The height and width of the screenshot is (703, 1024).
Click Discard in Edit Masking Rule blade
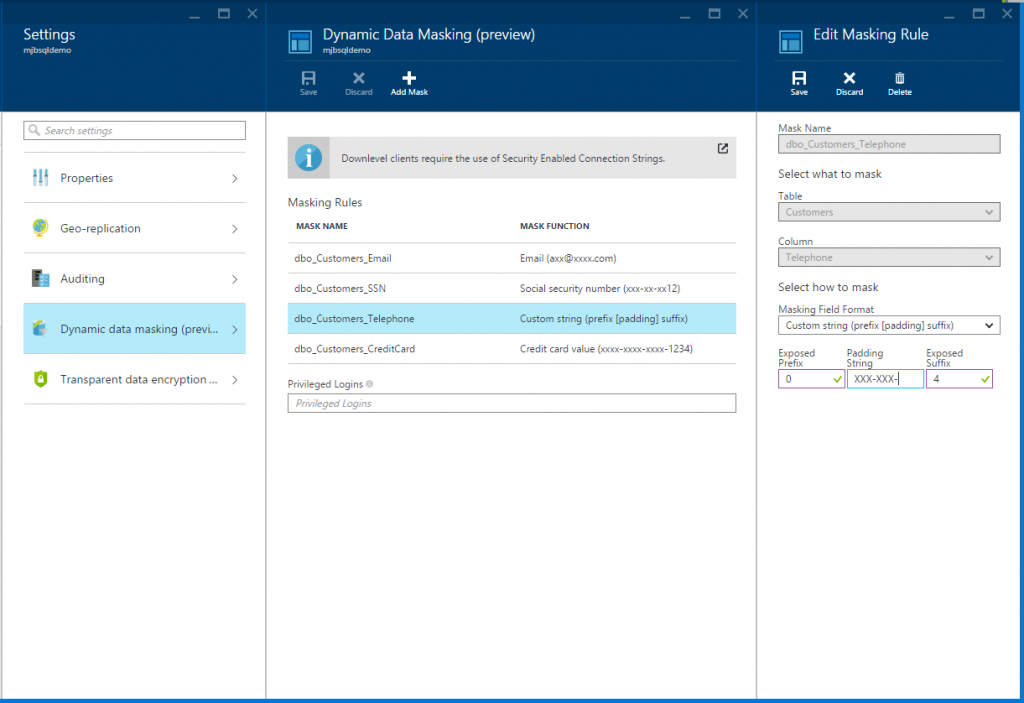(x=848, y=82)
